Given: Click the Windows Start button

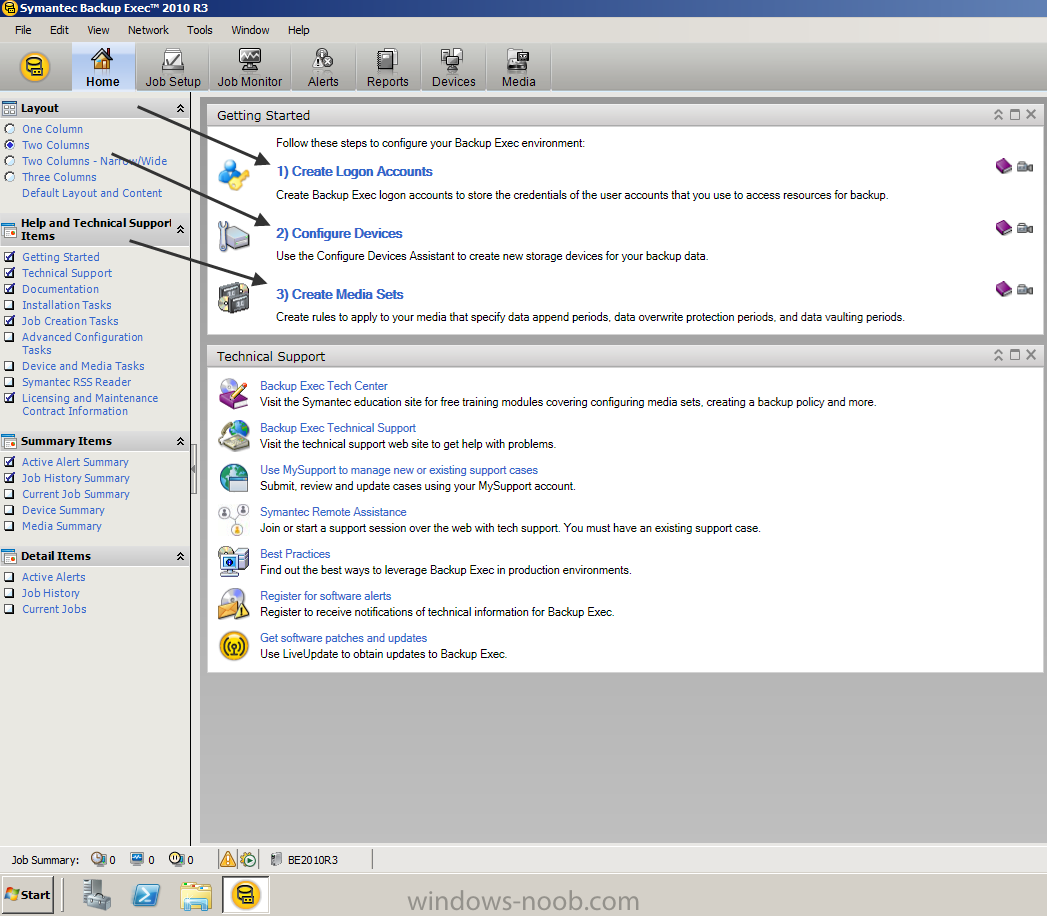Looking at the screenshot, I should [27, 895].
